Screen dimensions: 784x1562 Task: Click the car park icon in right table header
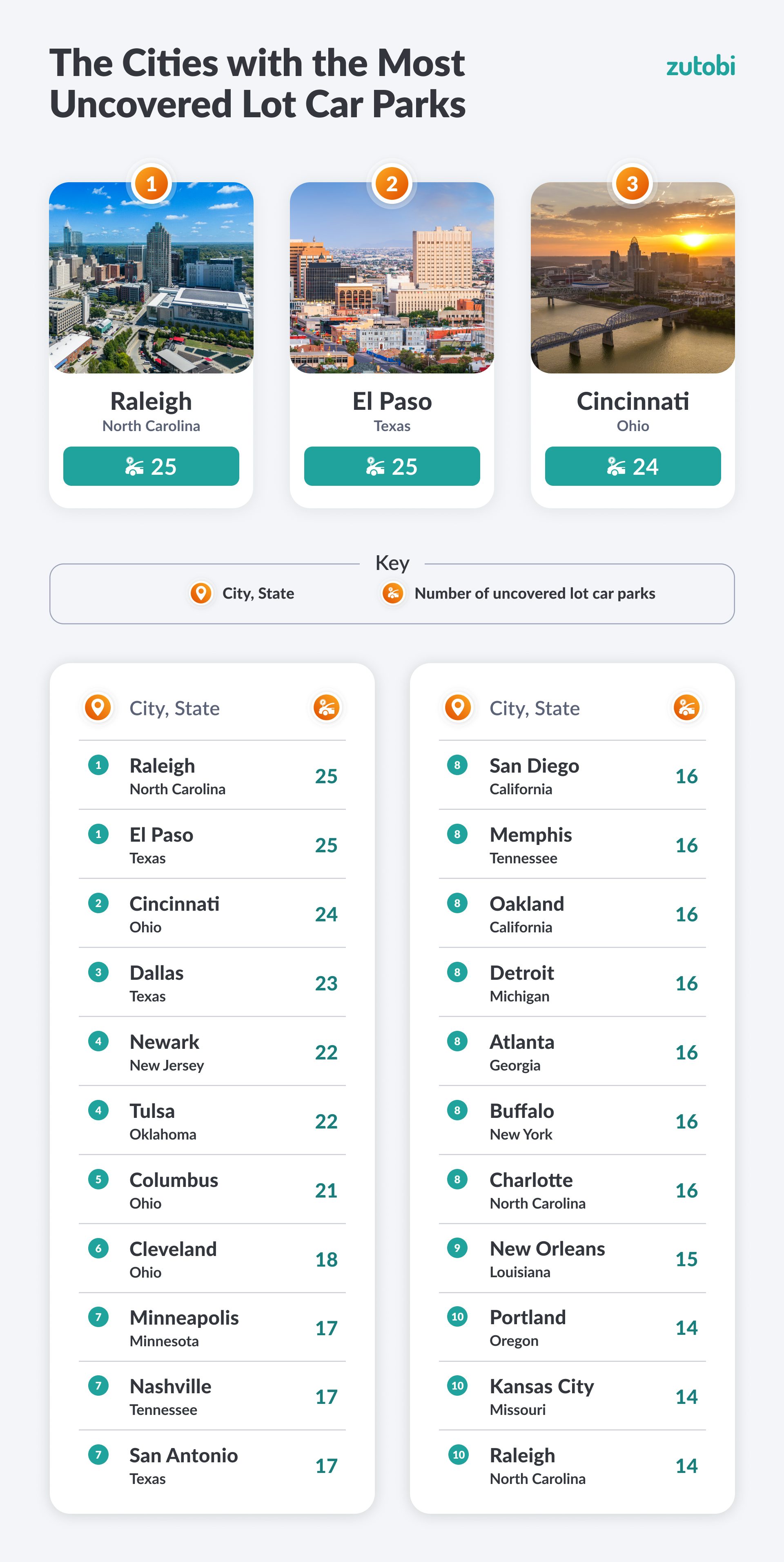pyautogui.click(x=686, y=707)
